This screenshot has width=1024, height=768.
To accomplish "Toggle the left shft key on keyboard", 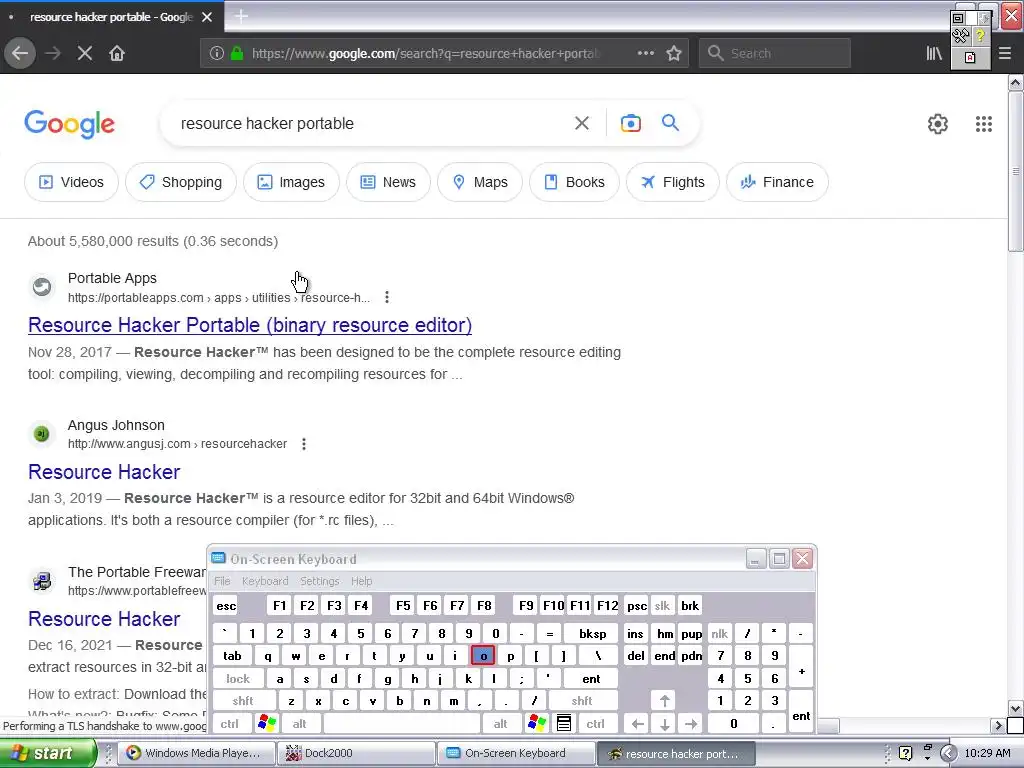I will point(242,701).
